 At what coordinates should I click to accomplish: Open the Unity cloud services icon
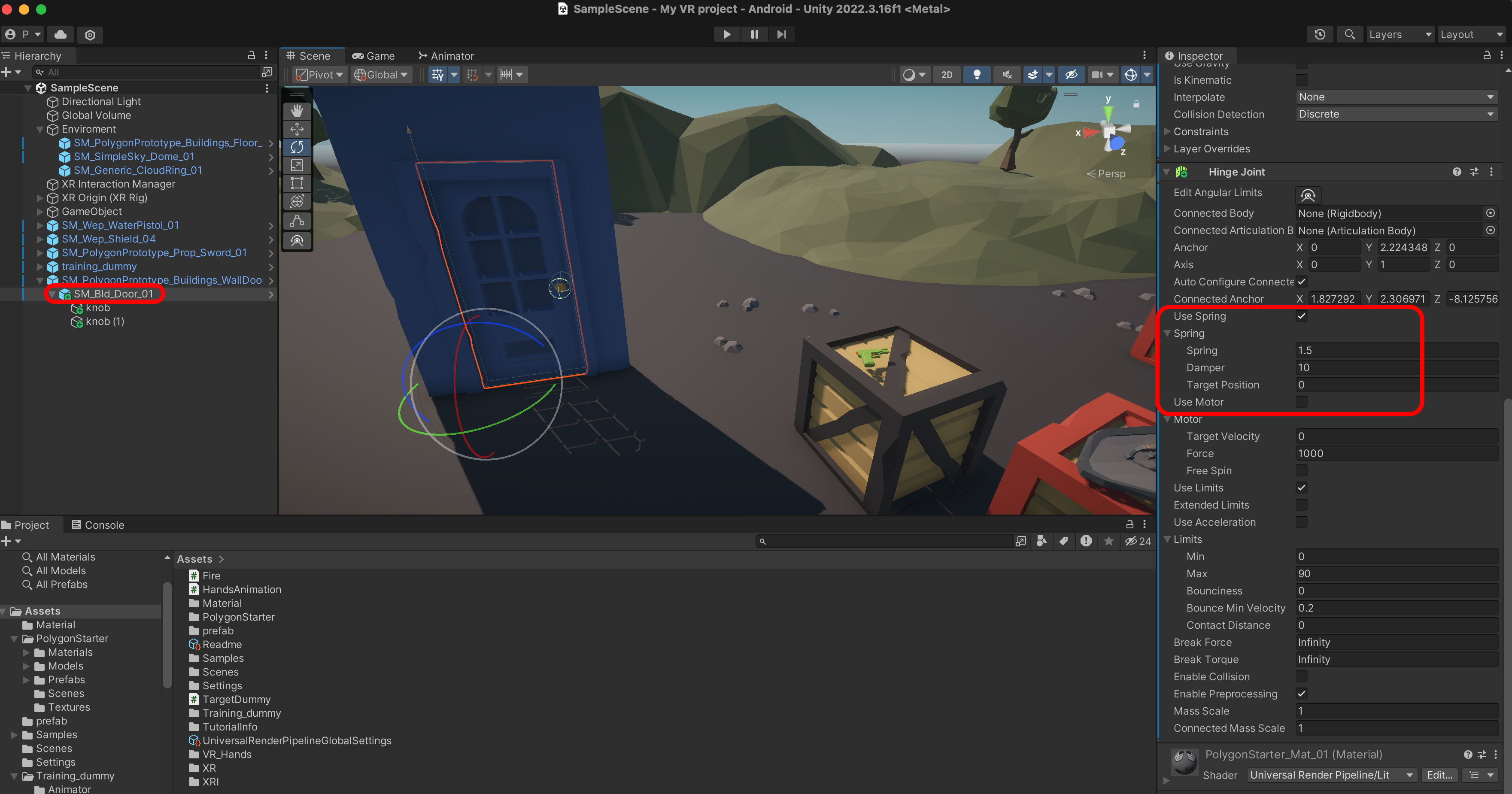(61, 35)
